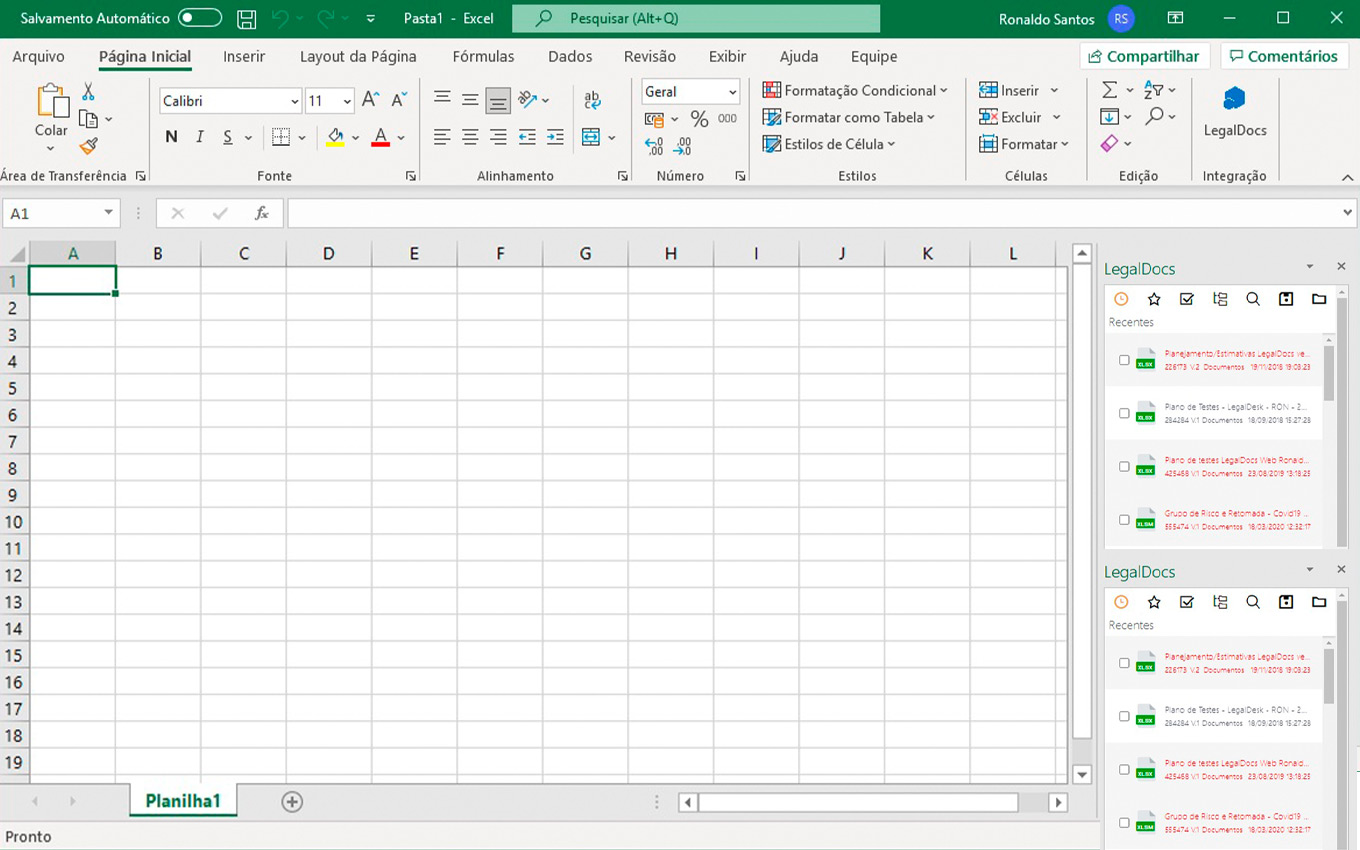Toggle bold formatting with the N icon
The image size is (1360, 850).
(x=171, y=137)
